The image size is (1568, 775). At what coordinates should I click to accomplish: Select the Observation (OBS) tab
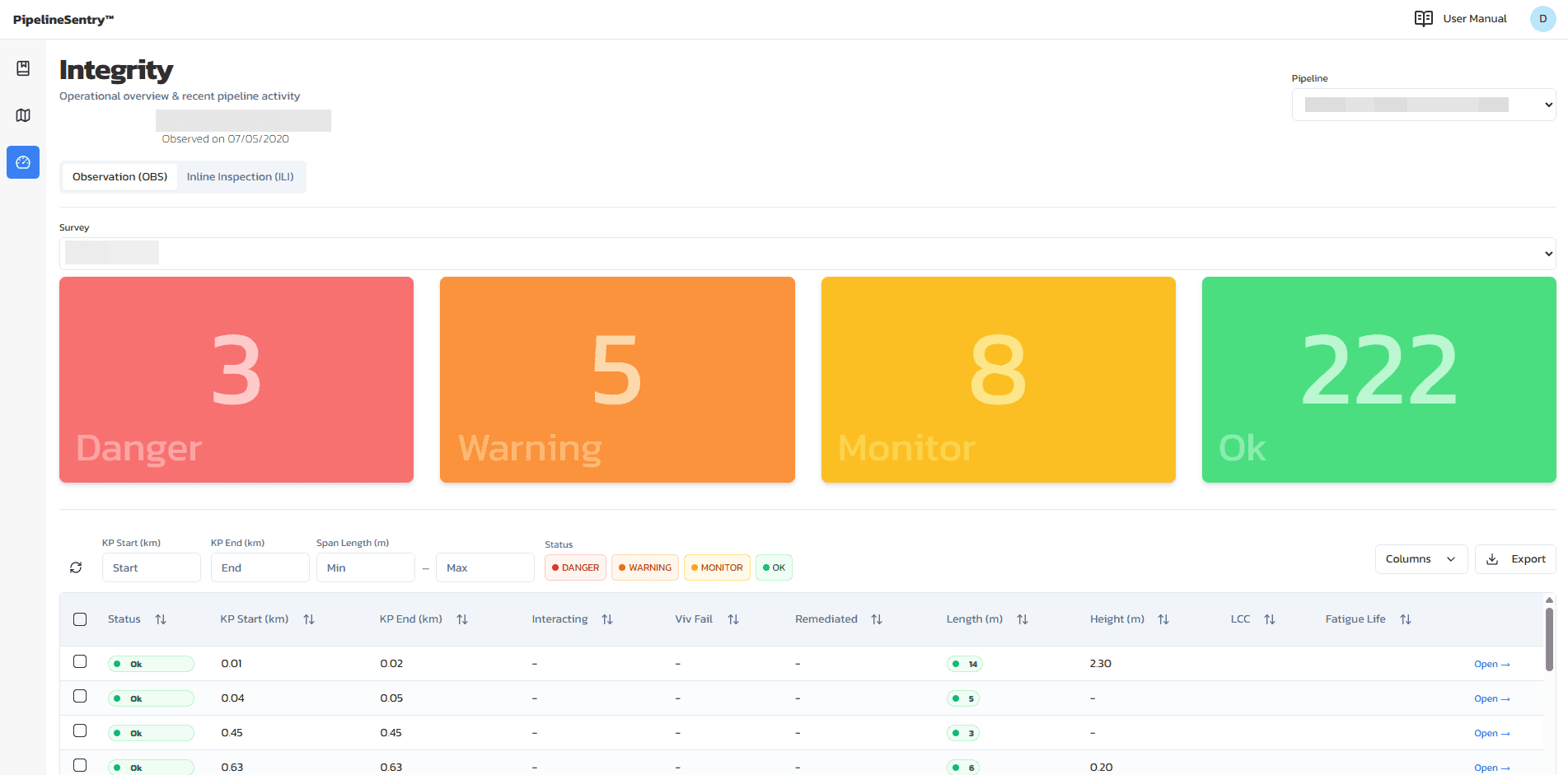[x=119, y=176]
